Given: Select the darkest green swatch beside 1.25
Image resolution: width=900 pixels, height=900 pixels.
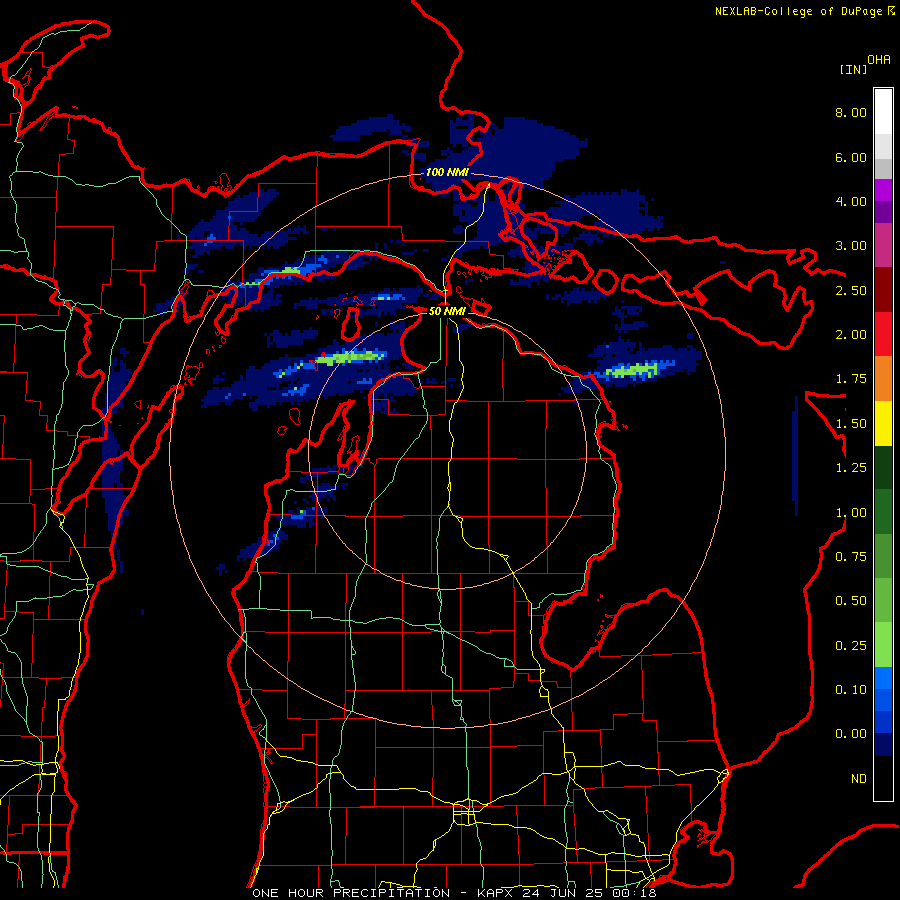Looking at the screenshot, I should [x=883, y=468].
